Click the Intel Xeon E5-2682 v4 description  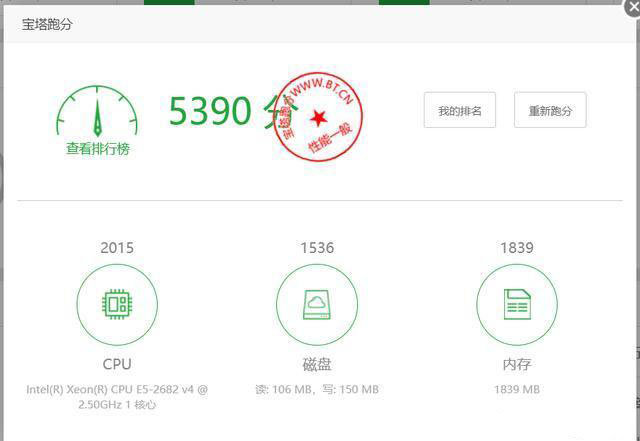(117, 397)
